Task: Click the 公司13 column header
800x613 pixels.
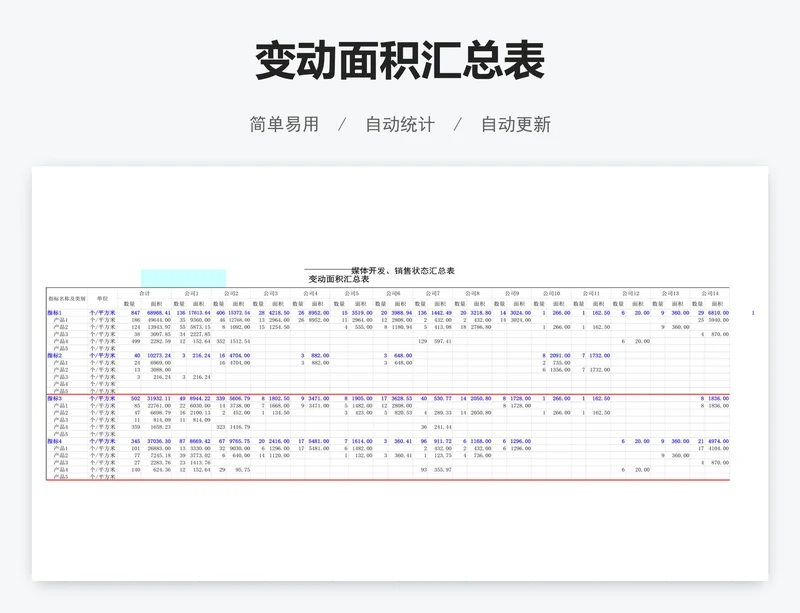Action: coord(670,293)
